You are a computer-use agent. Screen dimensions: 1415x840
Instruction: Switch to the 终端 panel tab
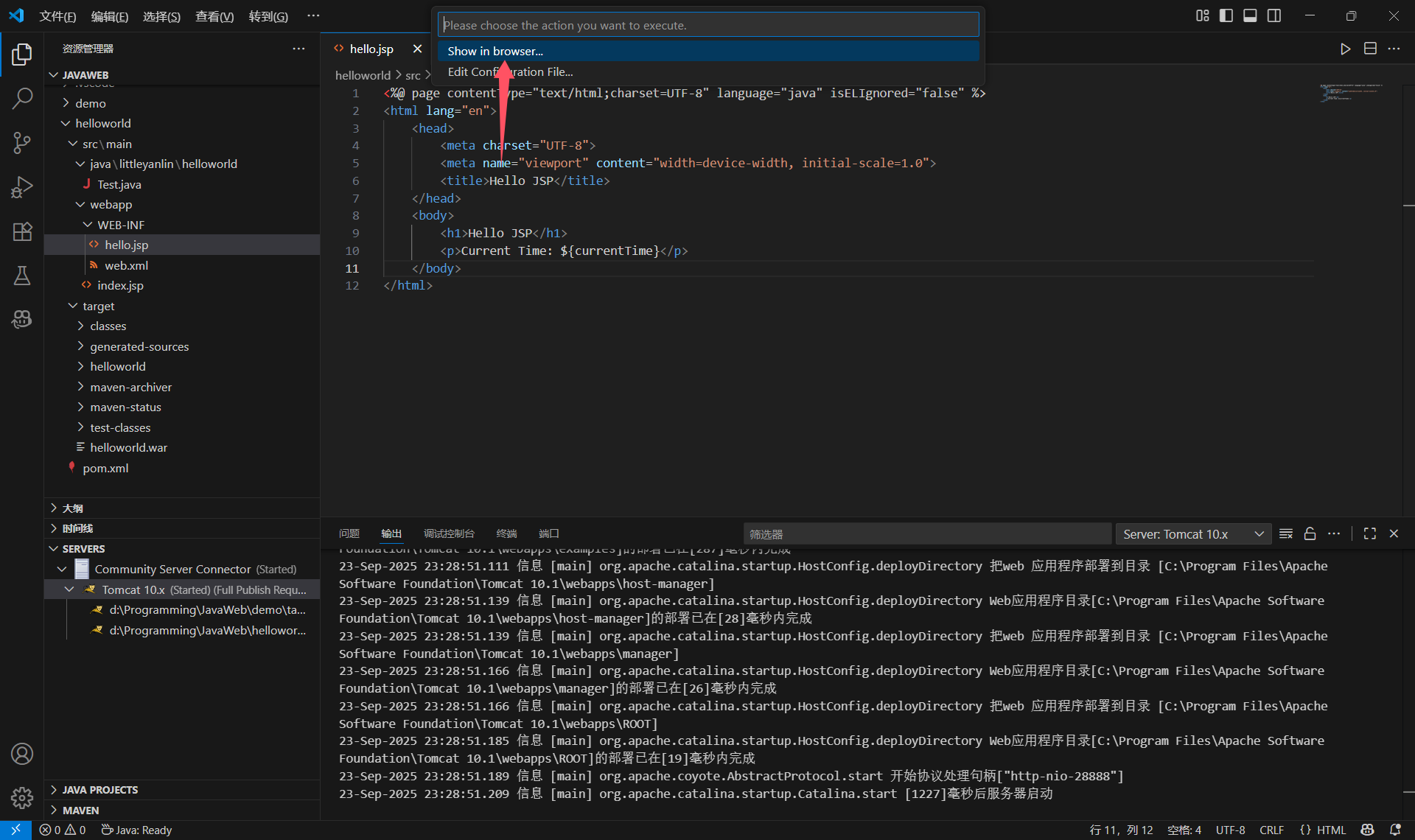[x=506, y=533]
